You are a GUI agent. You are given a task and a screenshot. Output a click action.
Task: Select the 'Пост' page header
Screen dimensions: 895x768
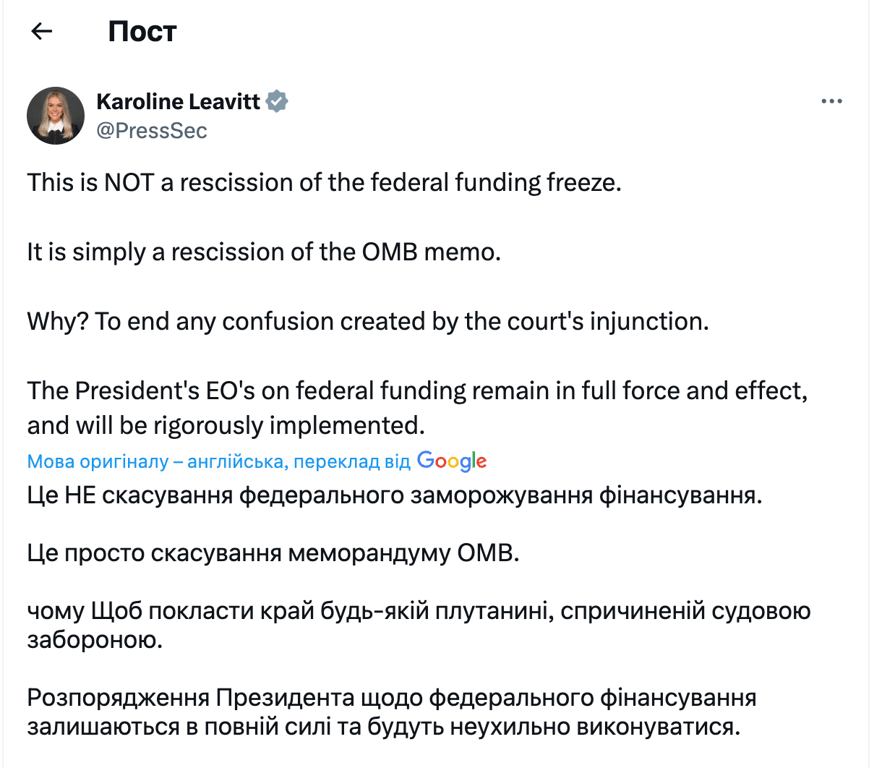tap(141, 31)
